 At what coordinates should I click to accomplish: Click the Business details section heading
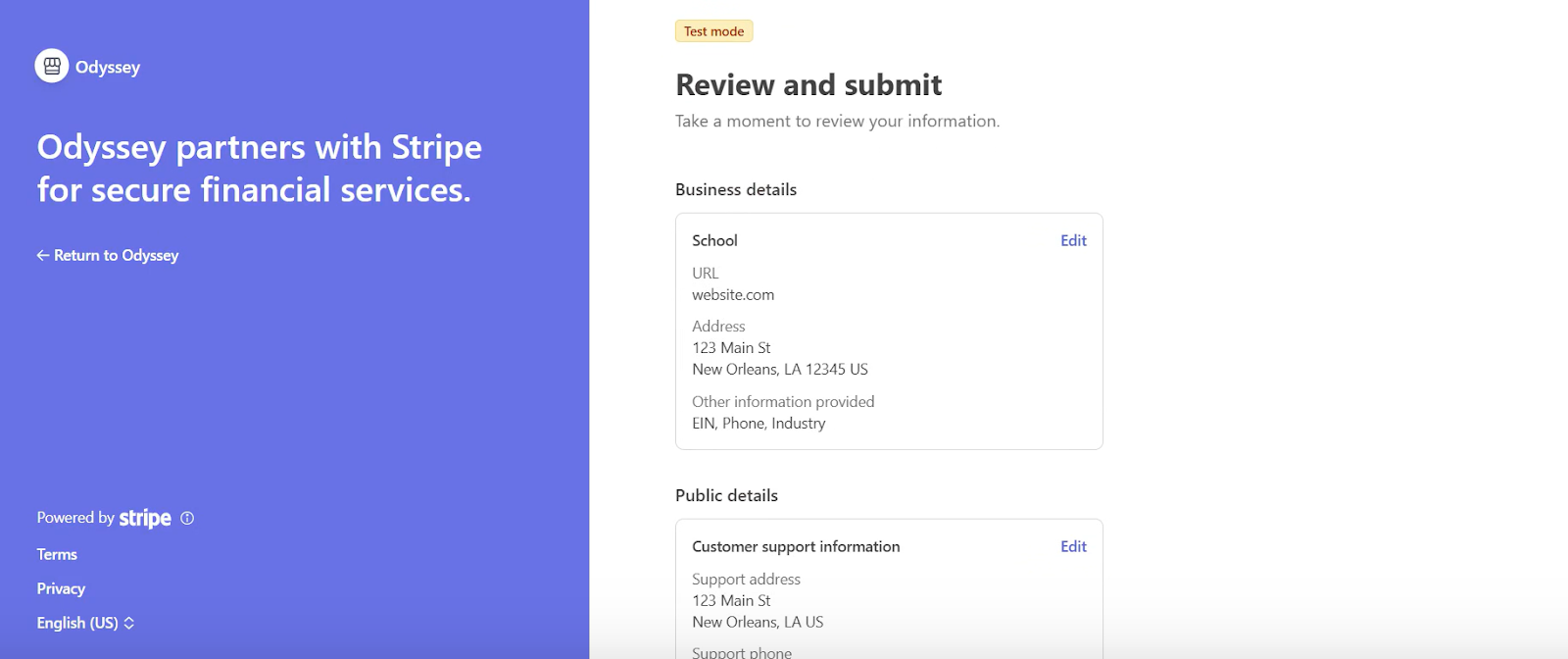click(736, 189)
